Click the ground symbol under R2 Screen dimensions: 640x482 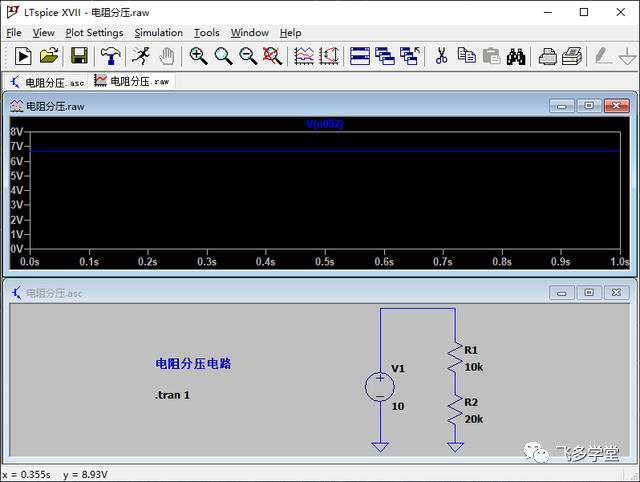click(x=455, y=447)
